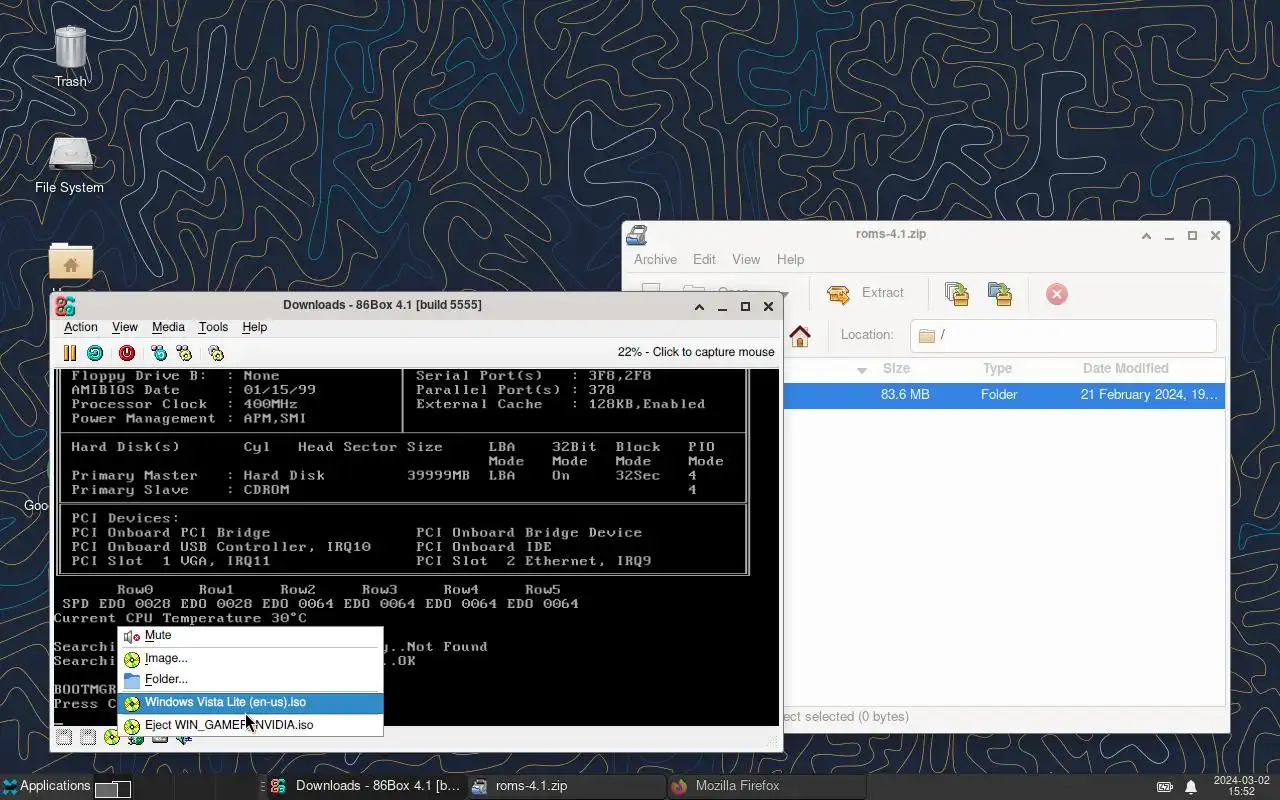Viewport: 1280px width, 800px height.
Task: Click the Extract icon in roms-4.1.zip
Action: click(839, 294)
